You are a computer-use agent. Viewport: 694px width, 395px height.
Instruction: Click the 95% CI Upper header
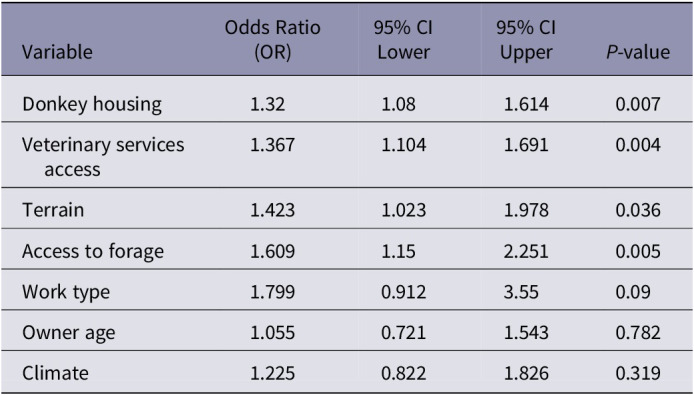click(x=526, y=40)
